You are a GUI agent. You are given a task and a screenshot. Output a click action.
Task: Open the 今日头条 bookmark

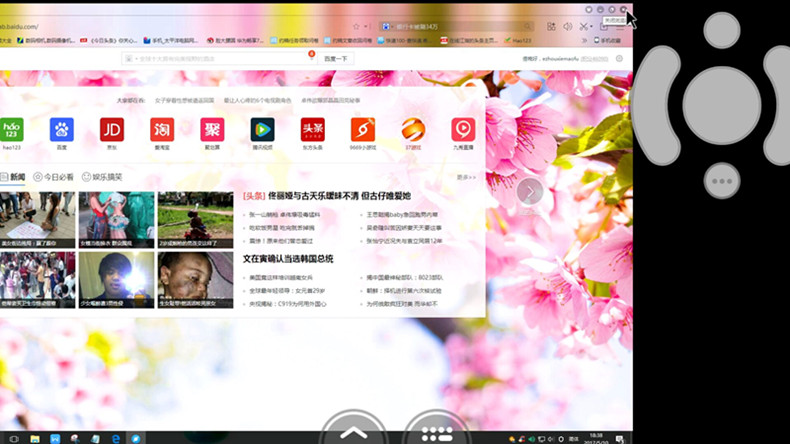[109, 40]
